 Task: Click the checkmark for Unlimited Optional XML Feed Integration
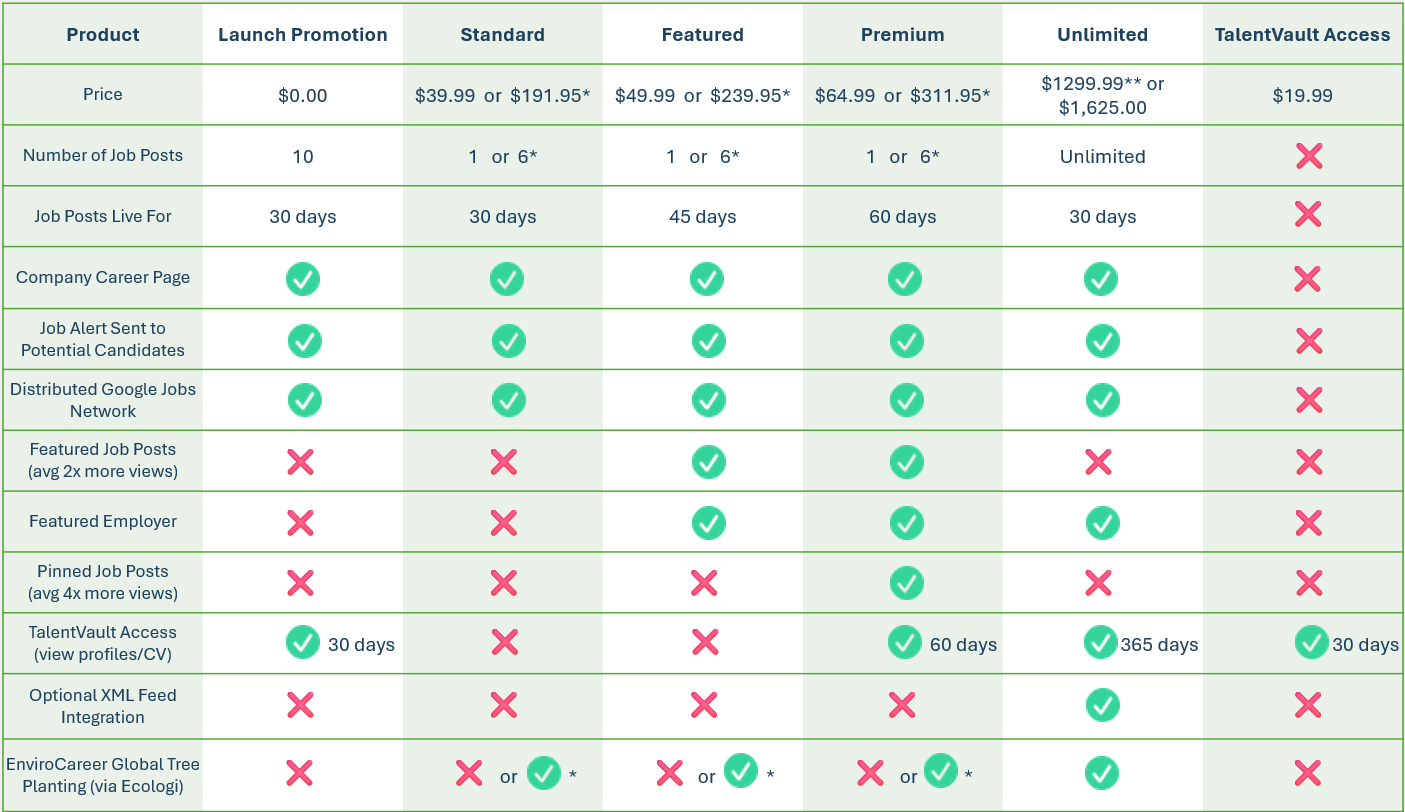[x=1102, y=705]
